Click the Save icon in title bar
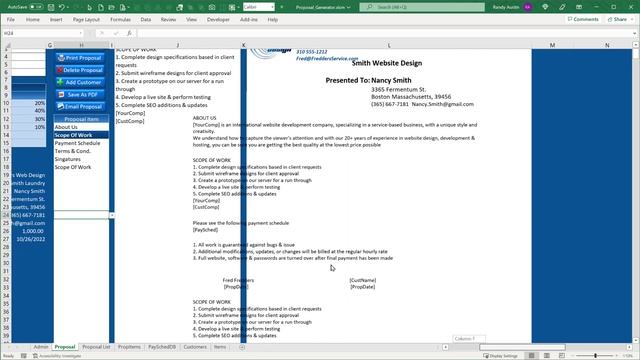Screen dimensions: 640x360 pos(51,7)
